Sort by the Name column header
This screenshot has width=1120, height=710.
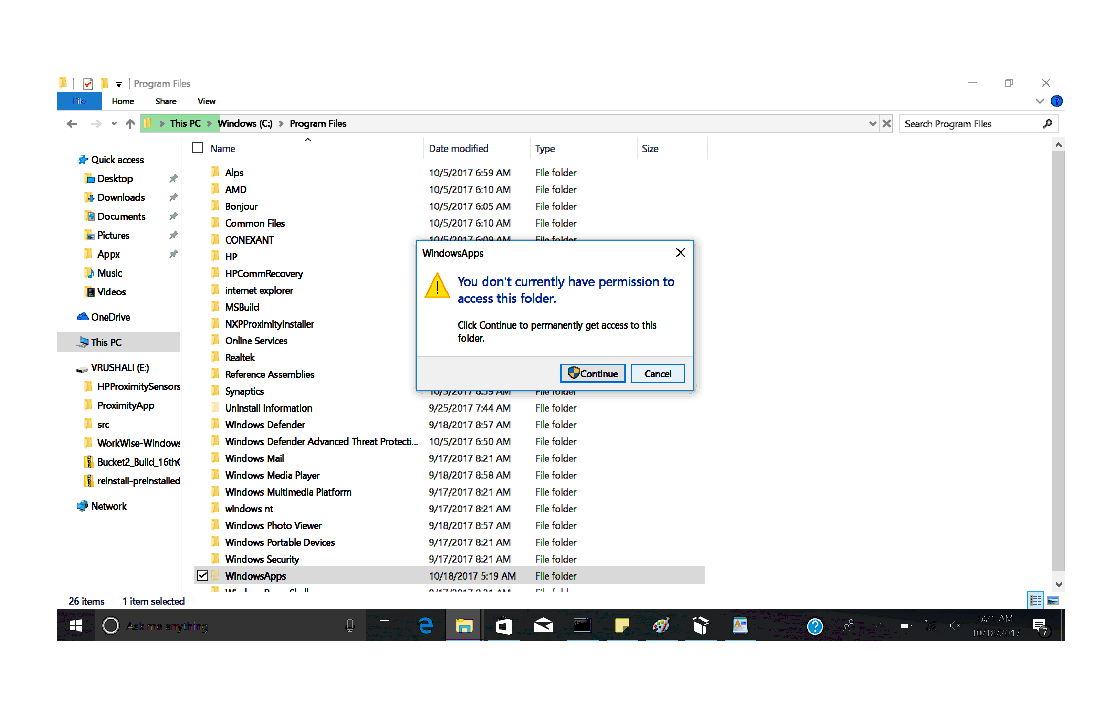point(222,149)
